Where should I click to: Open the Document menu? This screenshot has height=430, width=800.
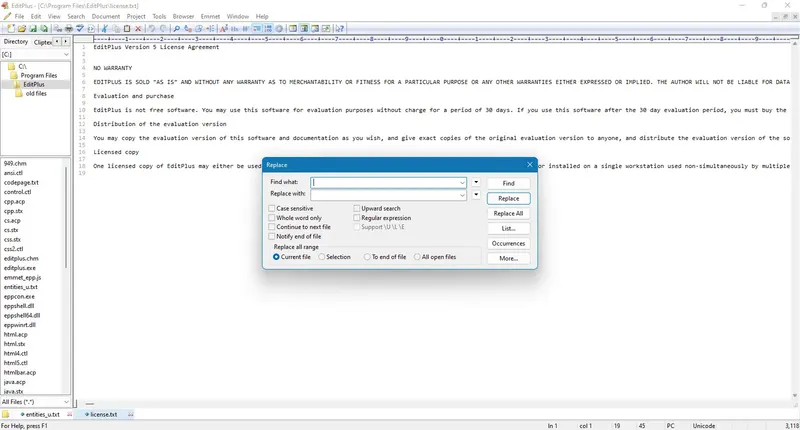(x=106, y=16)
